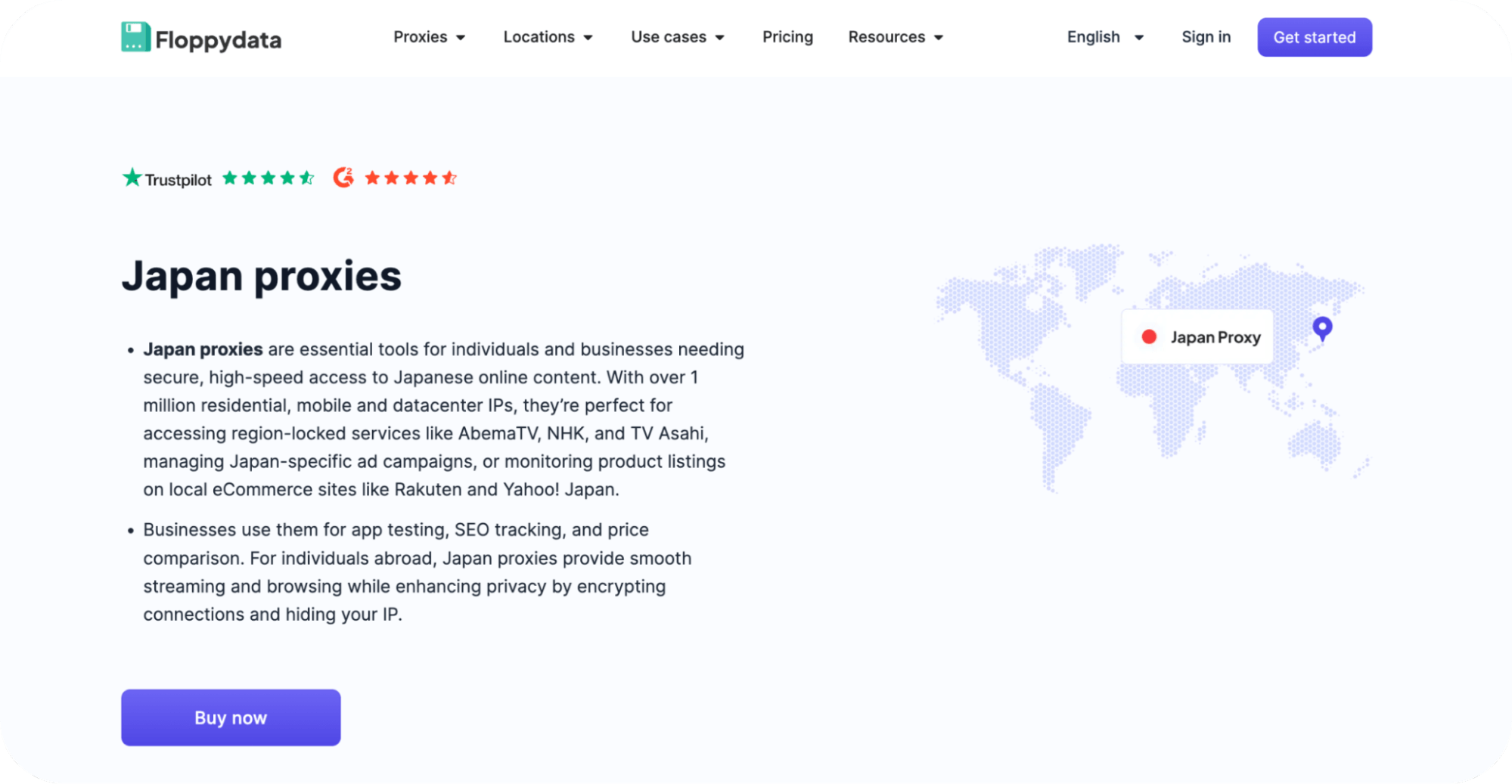Screen dimensions: 1512x784
Task: Expand the Proxies dropdown arrow
Action: click(461, 38)
